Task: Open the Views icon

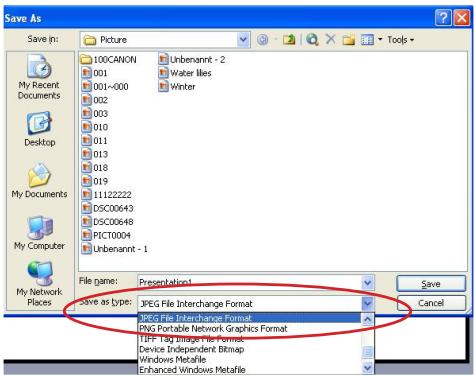Action: pyautogui.click(x=367, y=40)
